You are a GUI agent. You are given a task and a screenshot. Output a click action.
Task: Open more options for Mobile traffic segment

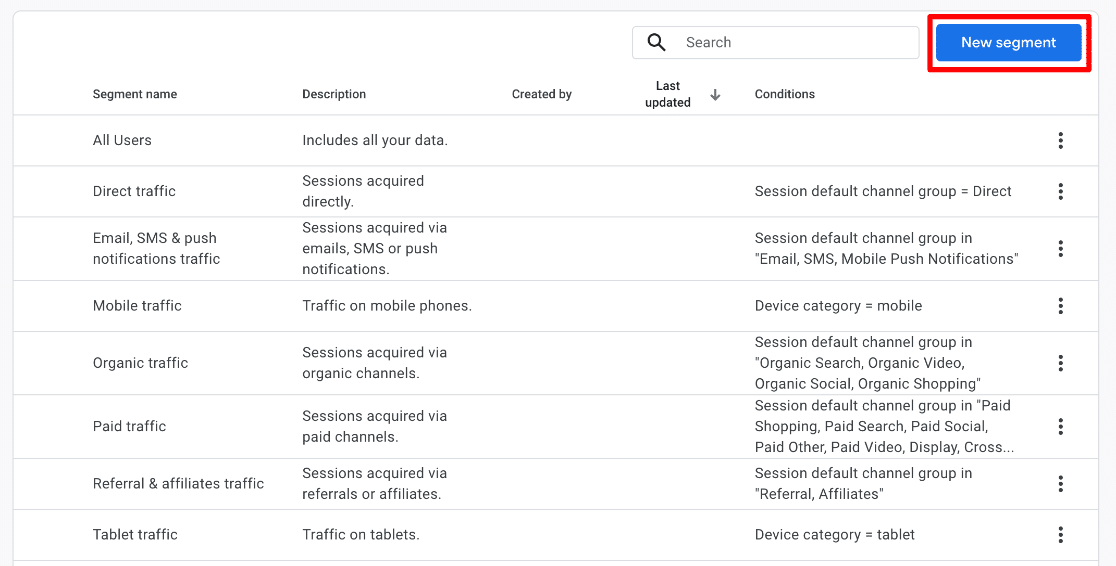coord(1060,306)
